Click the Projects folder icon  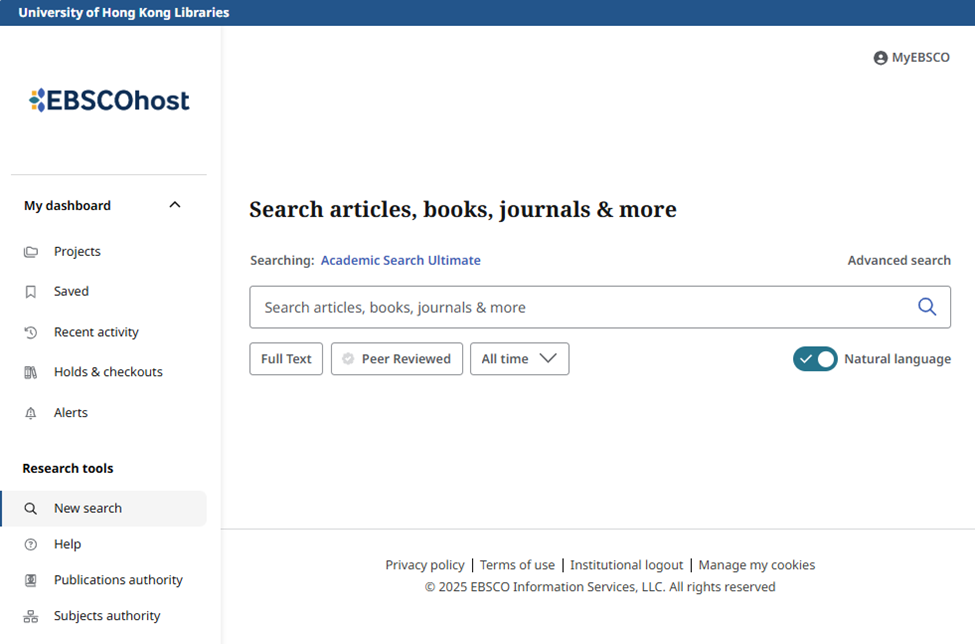point(30,252)
